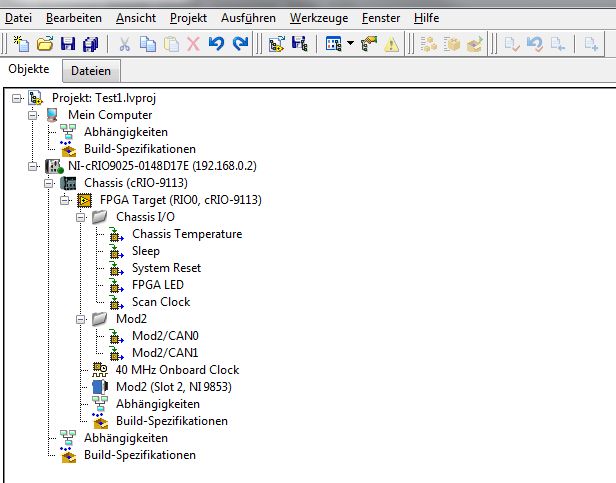Click the Save project items icon before filter view
Image resolution: width=616 pixels, height=483 pixels.
click(300, 44)
